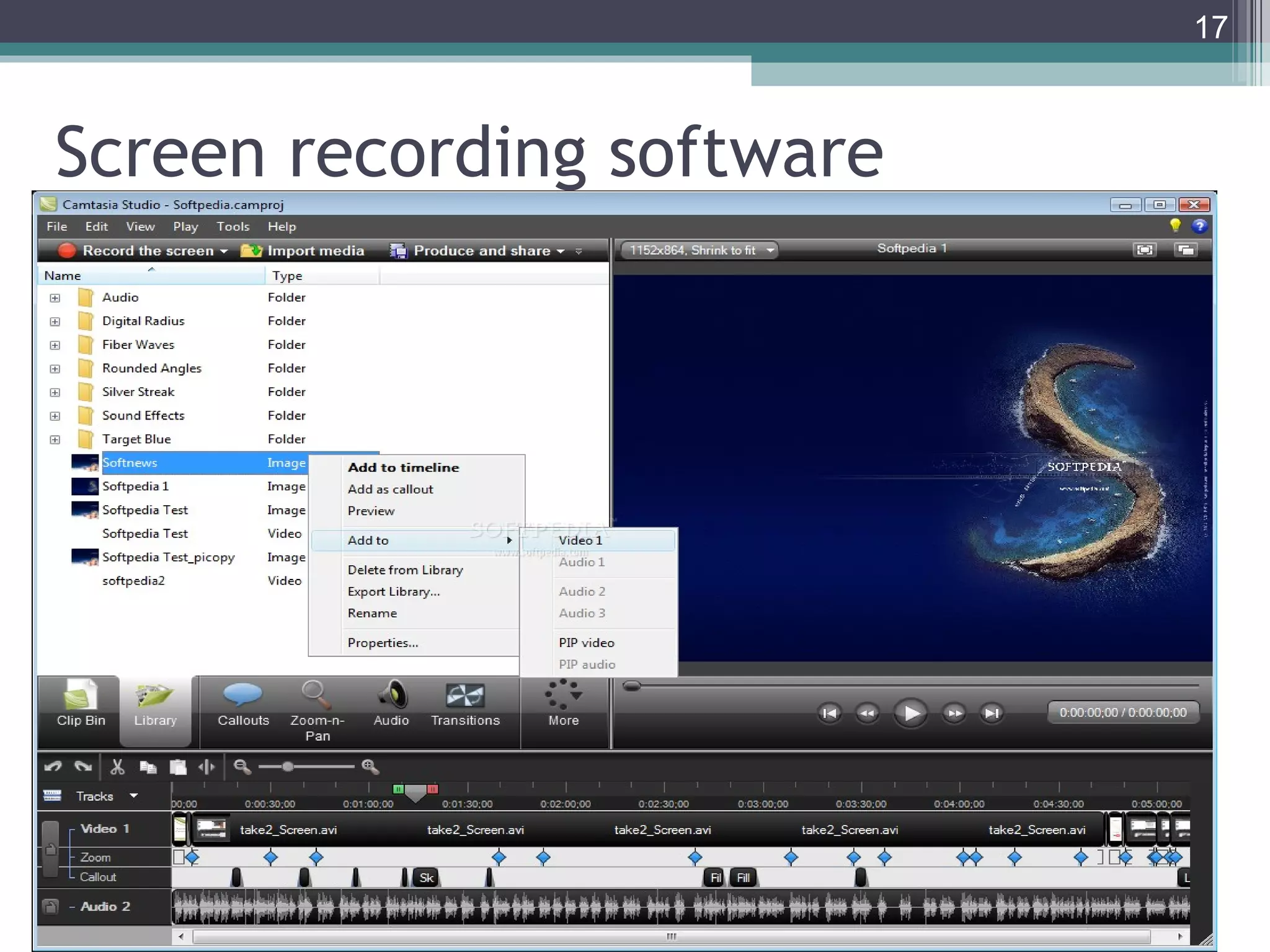Click the zoom out magnifier on timeline
The height and width of the screenshot is (952, 1270).
tap(242, 767)
